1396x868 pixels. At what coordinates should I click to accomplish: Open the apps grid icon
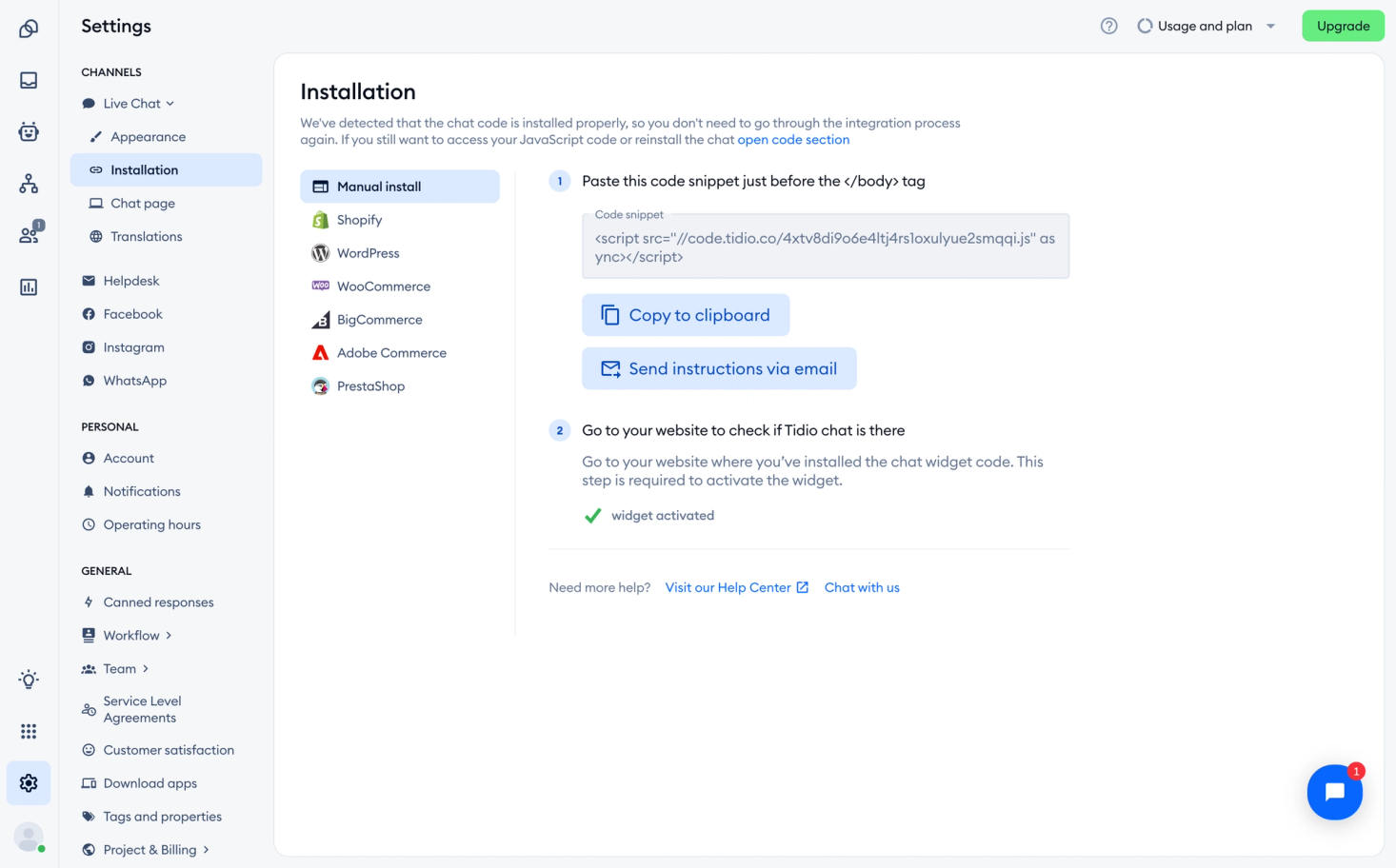(x=29, y=731)
